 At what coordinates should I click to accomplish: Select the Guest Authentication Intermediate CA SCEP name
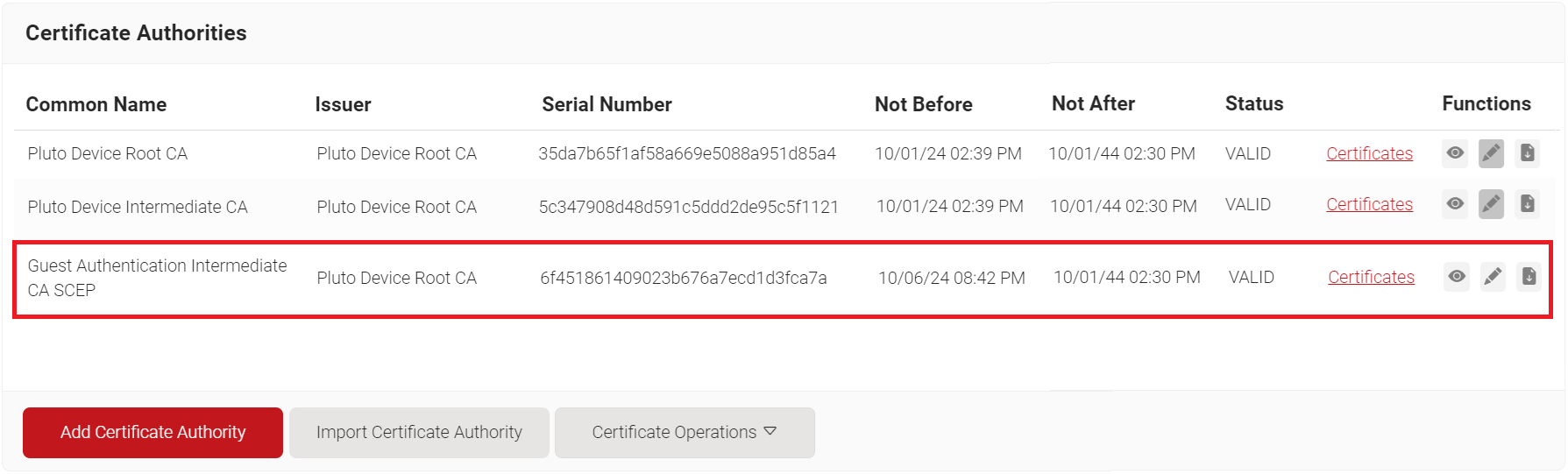point(157,277)
